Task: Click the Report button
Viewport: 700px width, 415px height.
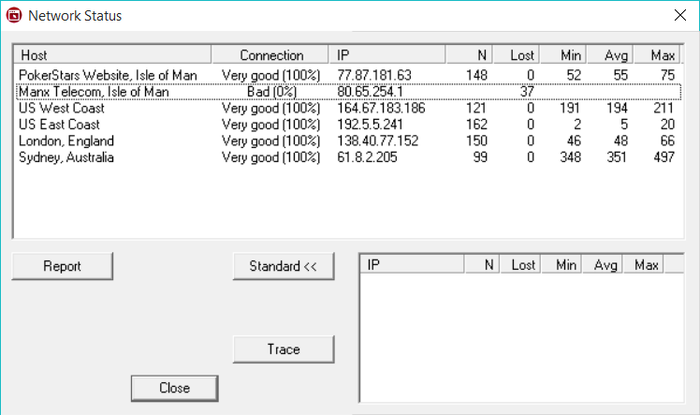Action: (62, 266)
